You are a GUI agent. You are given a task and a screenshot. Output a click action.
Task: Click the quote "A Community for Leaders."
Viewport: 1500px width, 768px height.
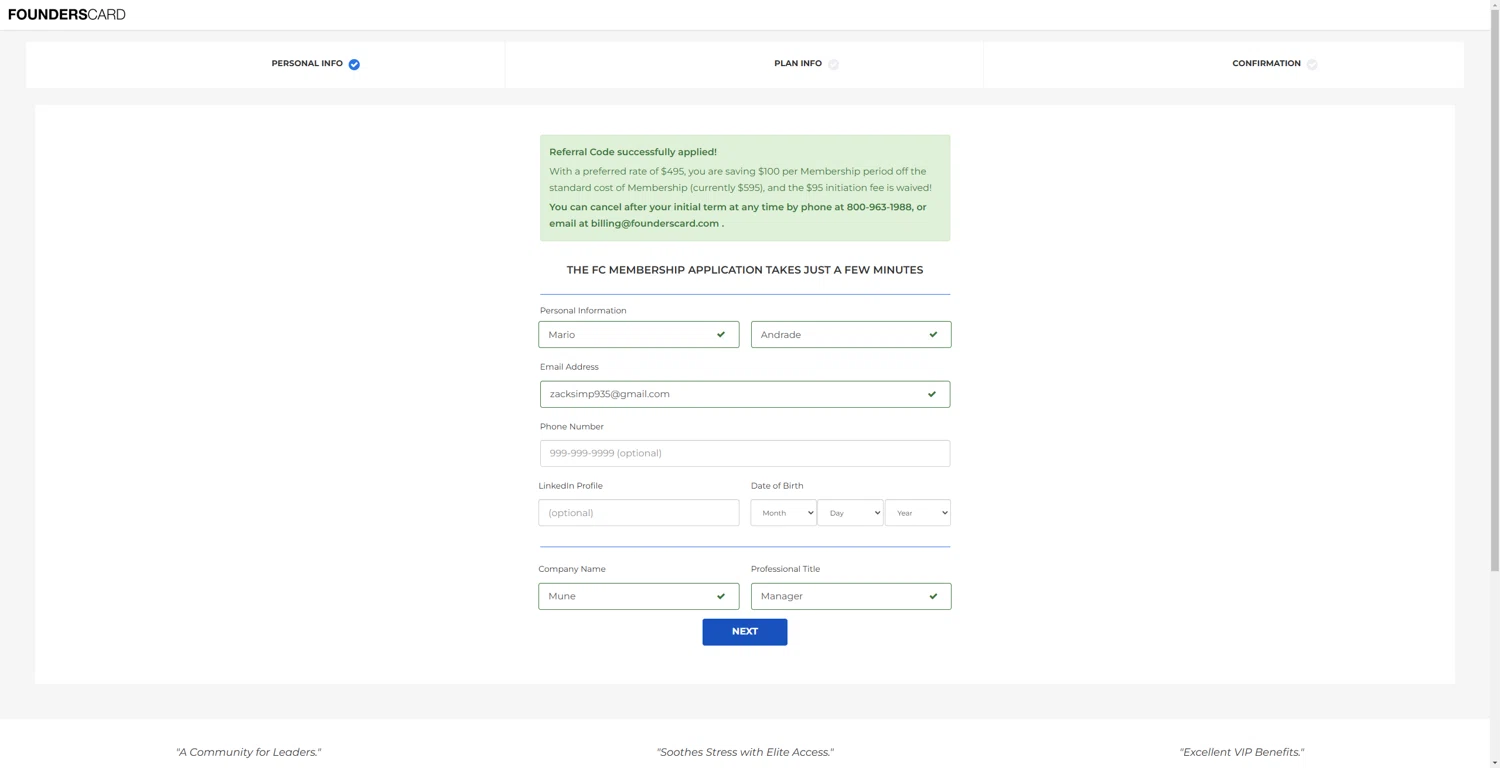[249, 752]
